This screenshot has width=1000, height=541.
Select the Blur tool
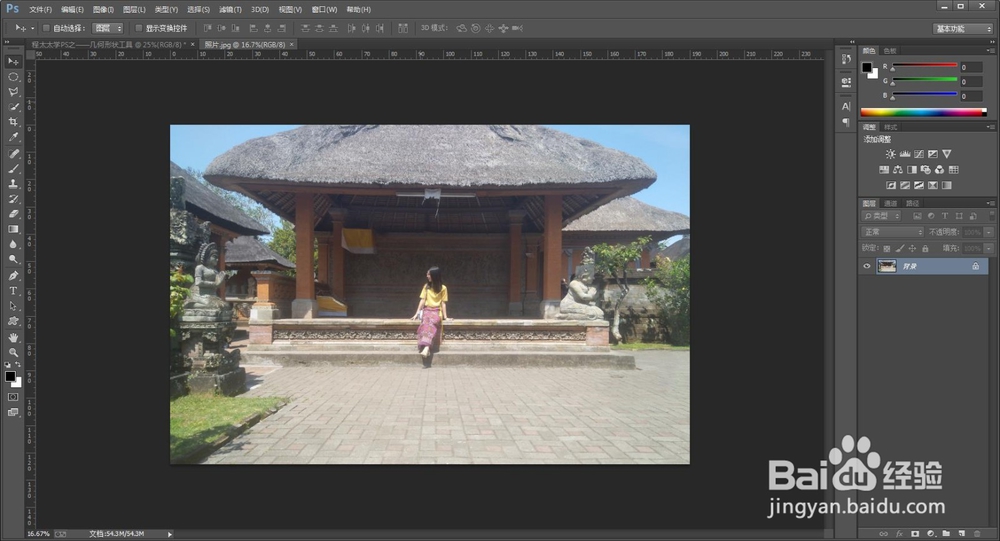pos(13,244)
